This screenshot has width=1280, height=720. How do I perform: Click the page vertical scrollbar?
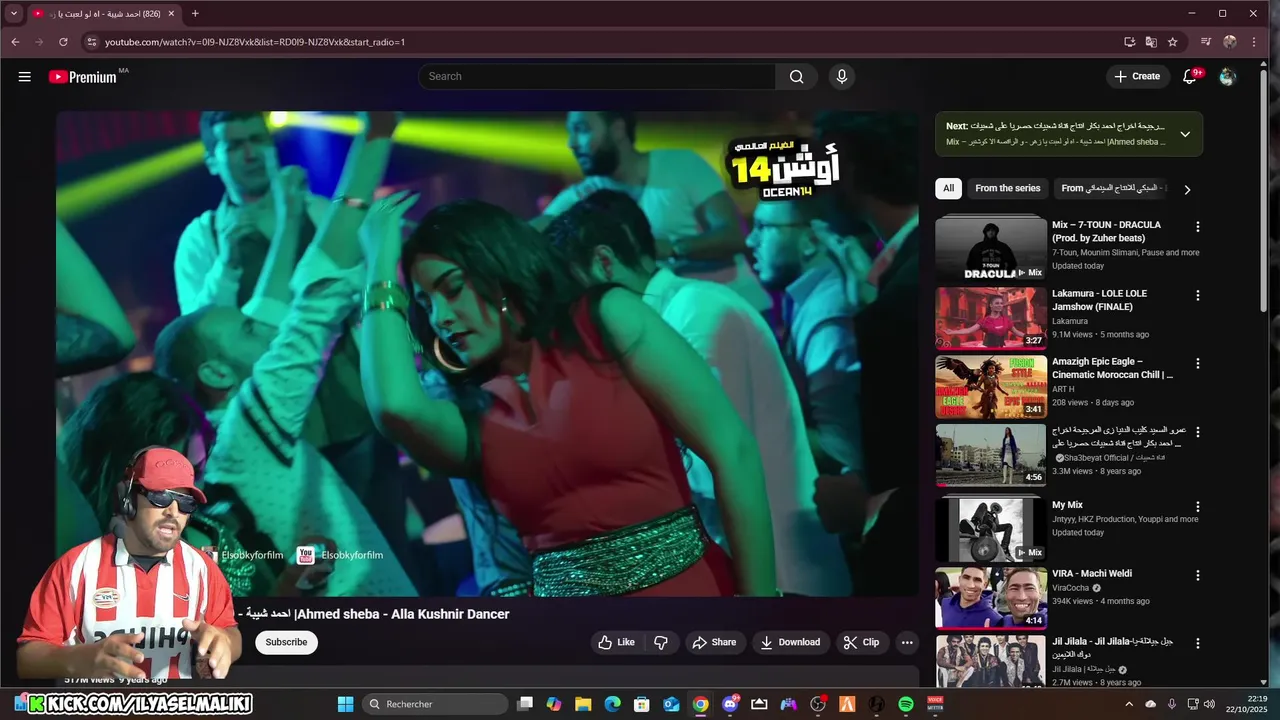coord(1264,190)
